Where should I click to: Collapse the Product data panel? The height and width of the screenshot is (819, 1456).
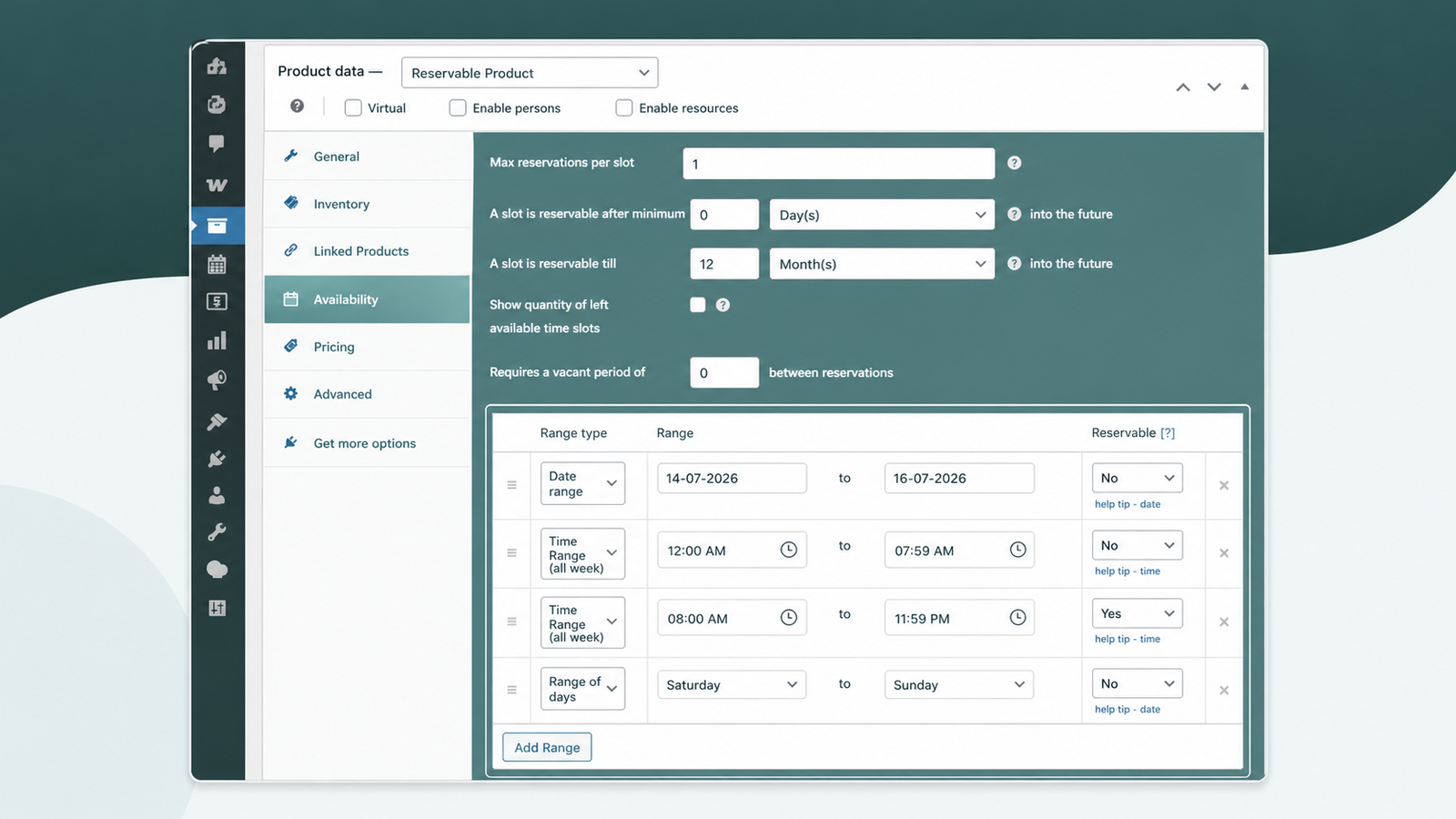(1244, 87)
